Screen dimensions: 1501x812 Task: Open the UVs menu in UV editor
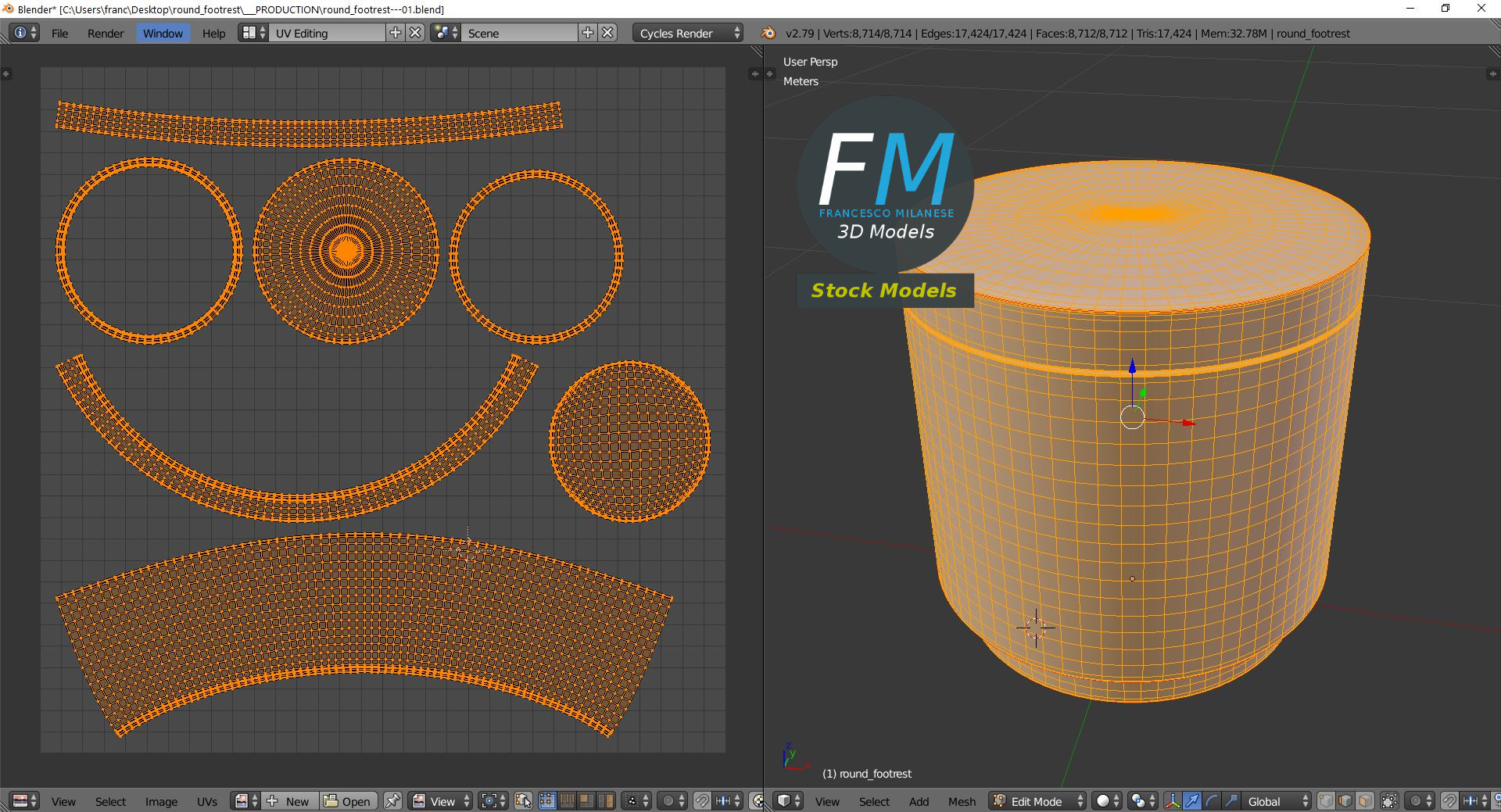207,801
